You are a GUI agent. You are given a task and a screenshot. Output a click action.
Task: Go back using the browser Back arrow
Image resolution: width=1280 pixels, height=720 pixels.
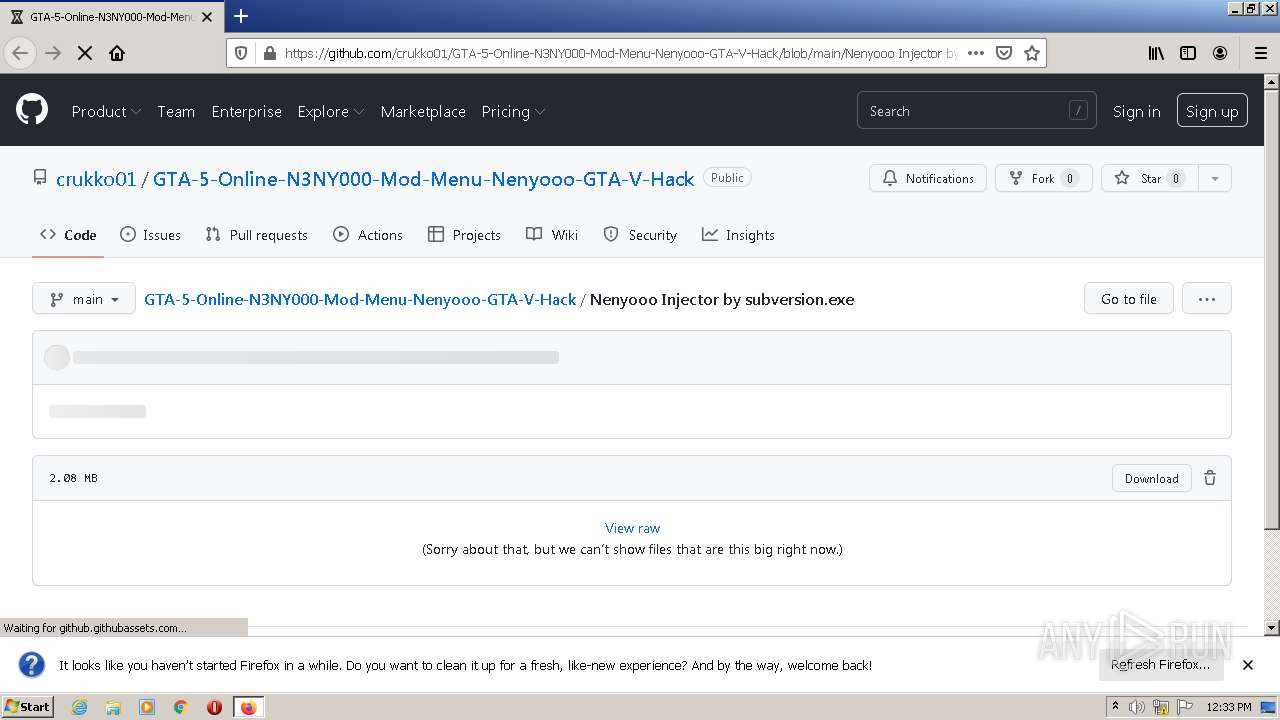click(20, 53)
